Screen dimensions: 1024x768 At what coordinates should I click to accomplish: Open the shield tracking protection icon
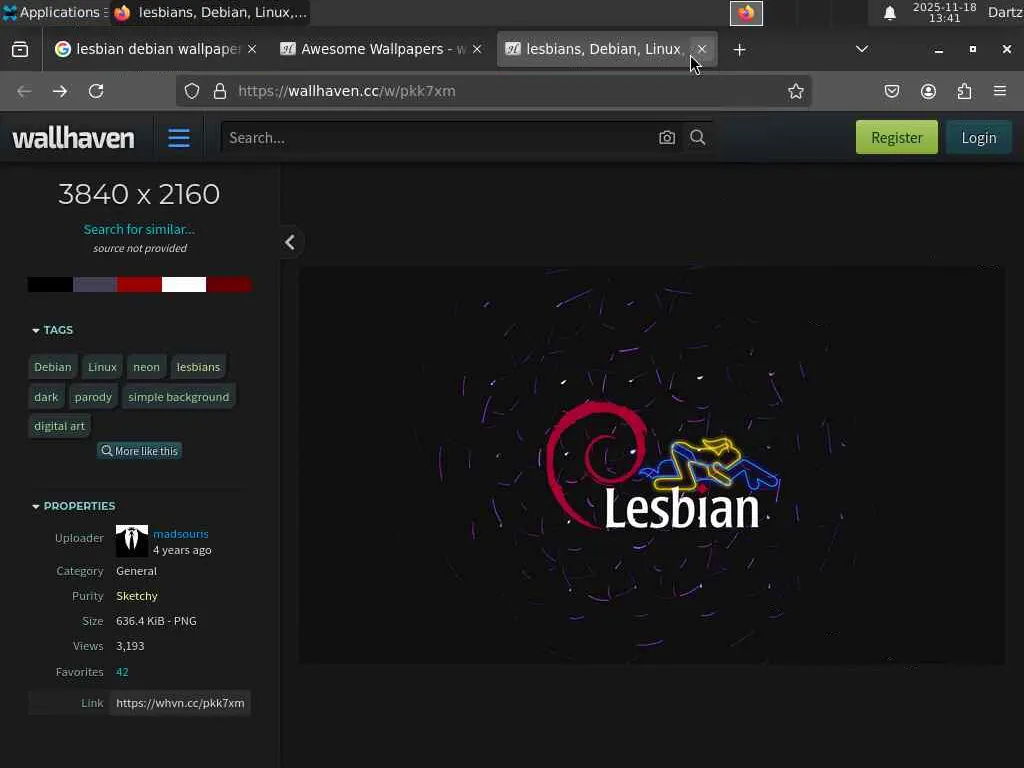tap(192, 91)
